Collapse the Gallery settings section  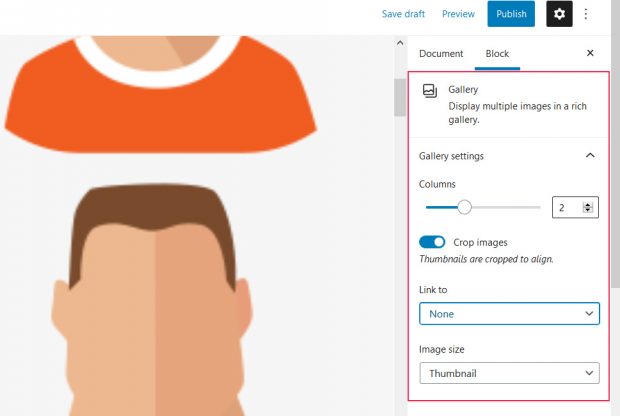tap(590, 156)
